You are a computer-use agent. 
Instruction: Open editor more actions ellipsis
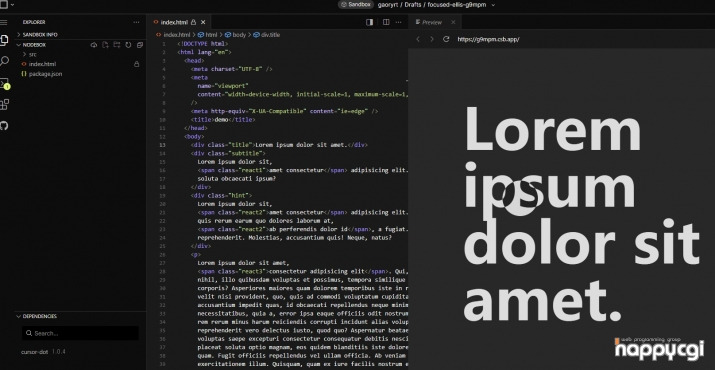[399, 22]
